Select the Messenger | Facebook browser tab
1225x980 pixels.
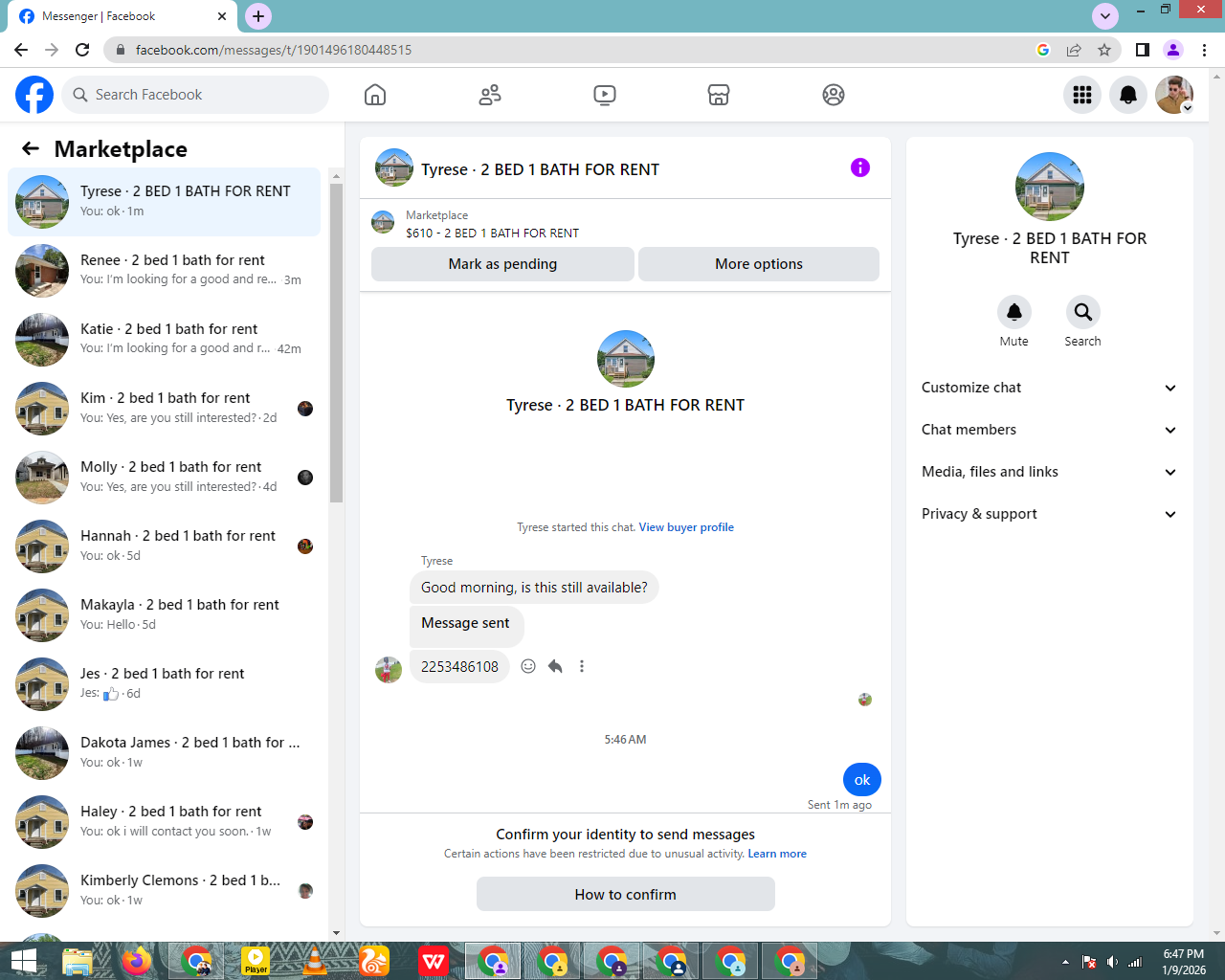pyautogui.click(x=121, y=16)
